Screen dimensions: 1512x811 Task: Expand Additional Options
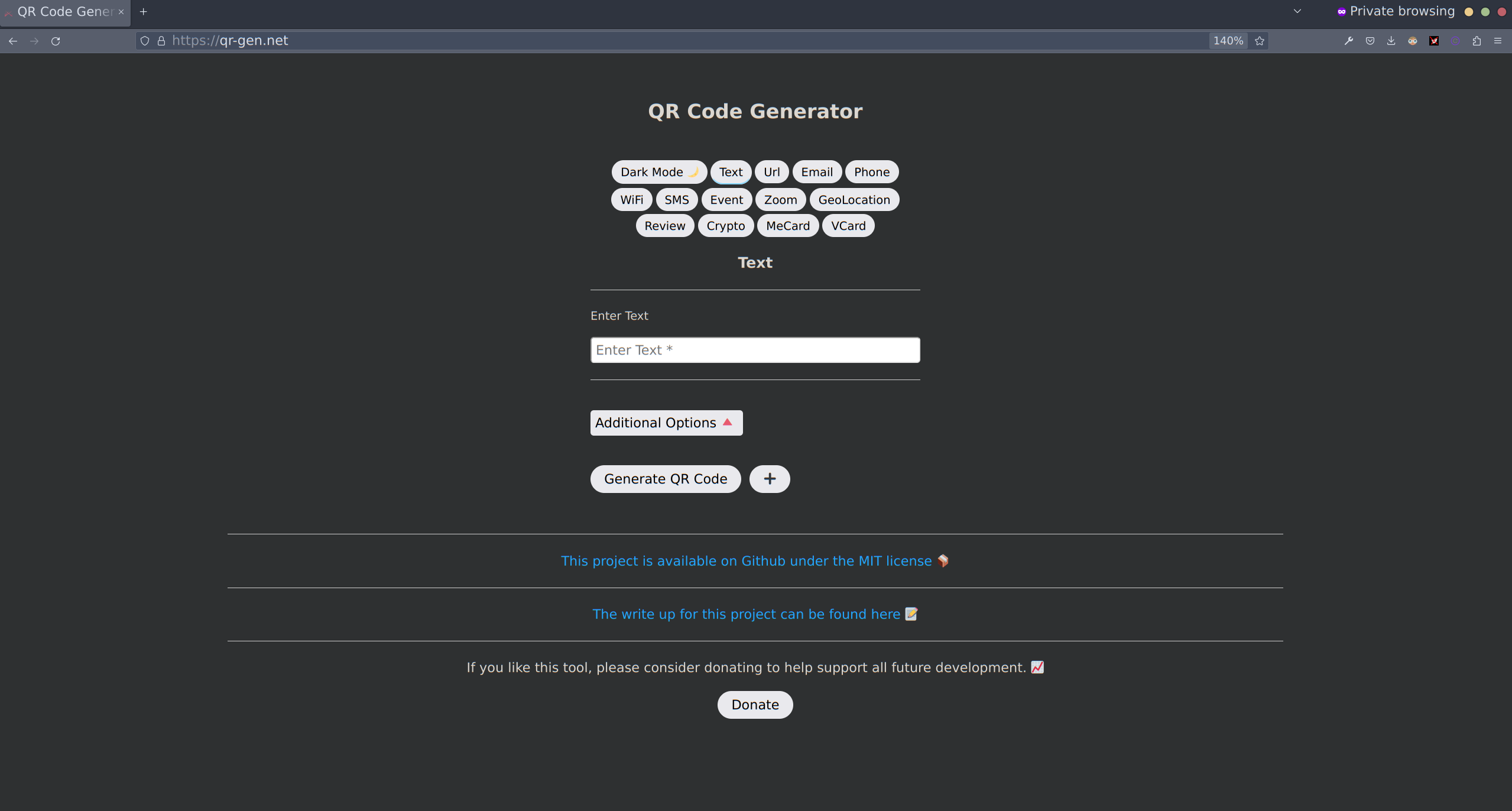[x=666, y=423]
